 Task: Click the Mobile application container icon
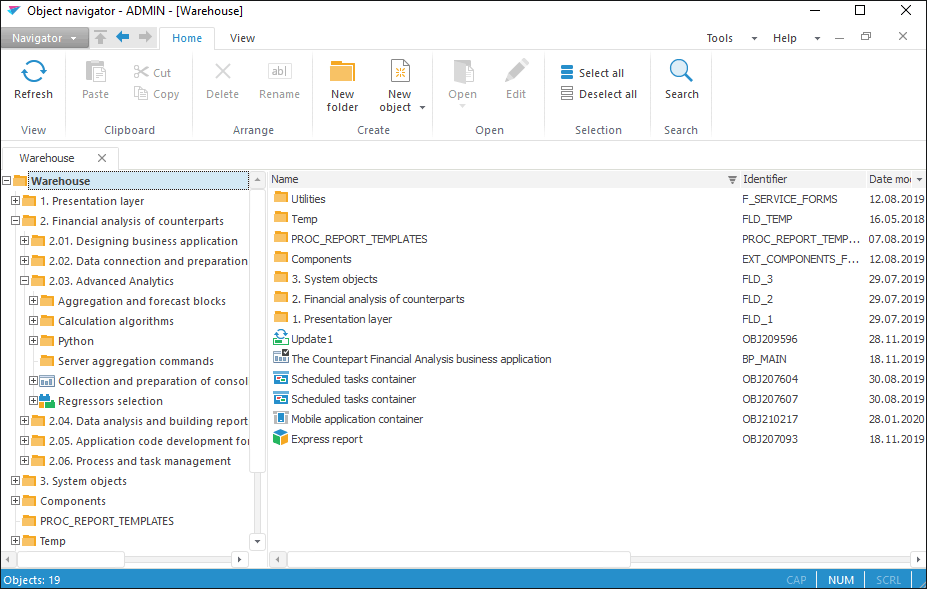coord(281,419)
